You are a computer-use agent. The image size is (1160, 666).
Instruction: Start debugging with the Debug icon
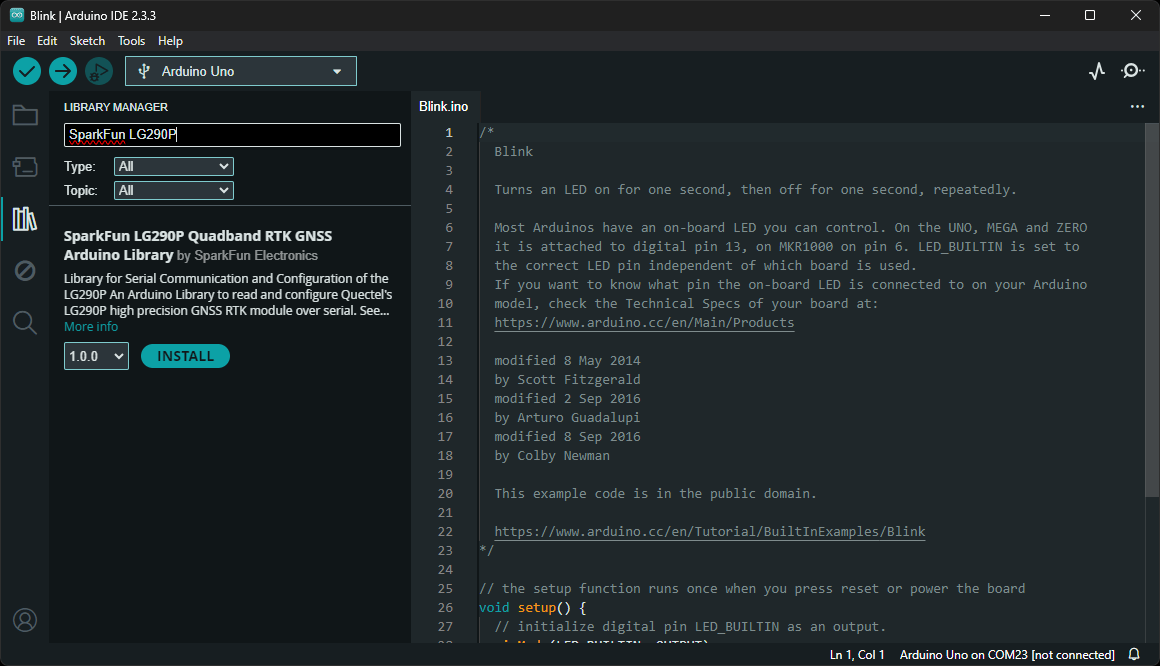tap(98, 71)
